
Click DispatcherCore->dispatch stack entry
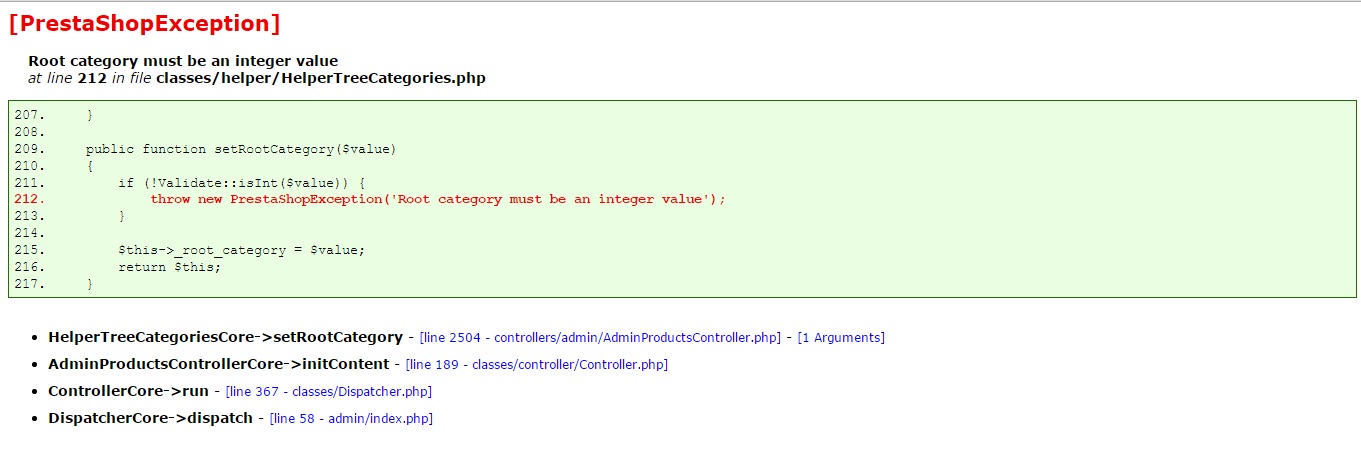click(150, 419)
